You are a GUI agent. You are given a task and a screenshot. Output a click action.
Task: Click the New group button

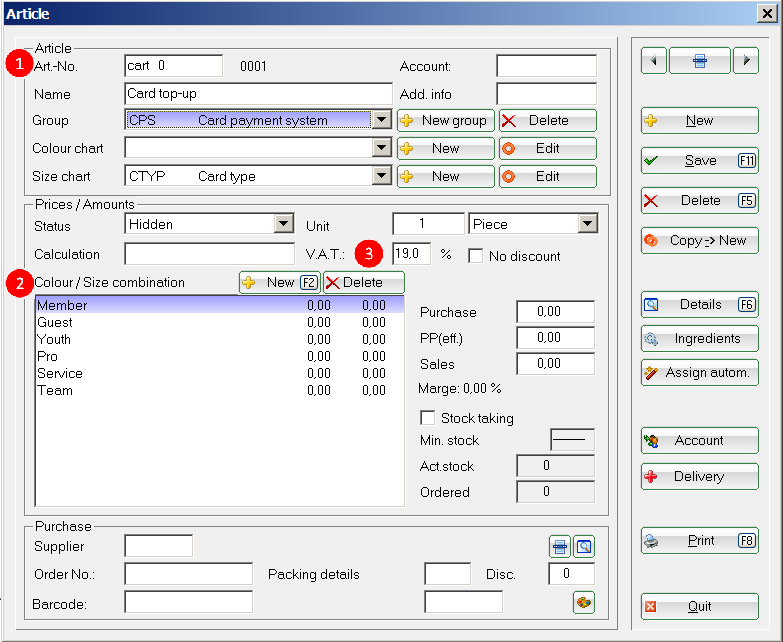(x=445, y=120)
